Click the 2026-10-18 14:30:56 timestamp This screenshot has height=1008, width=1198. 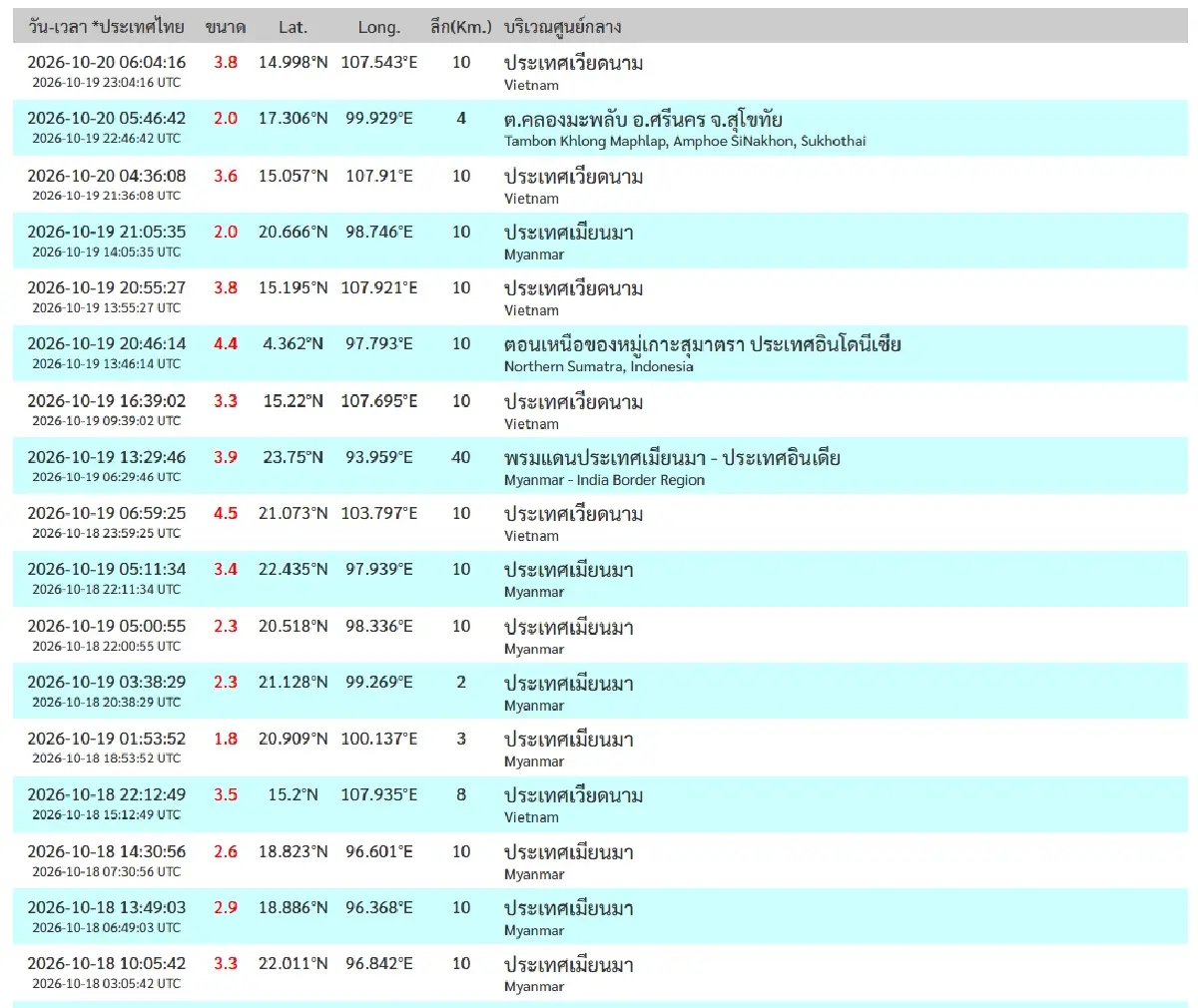click(x=107, y=851)
